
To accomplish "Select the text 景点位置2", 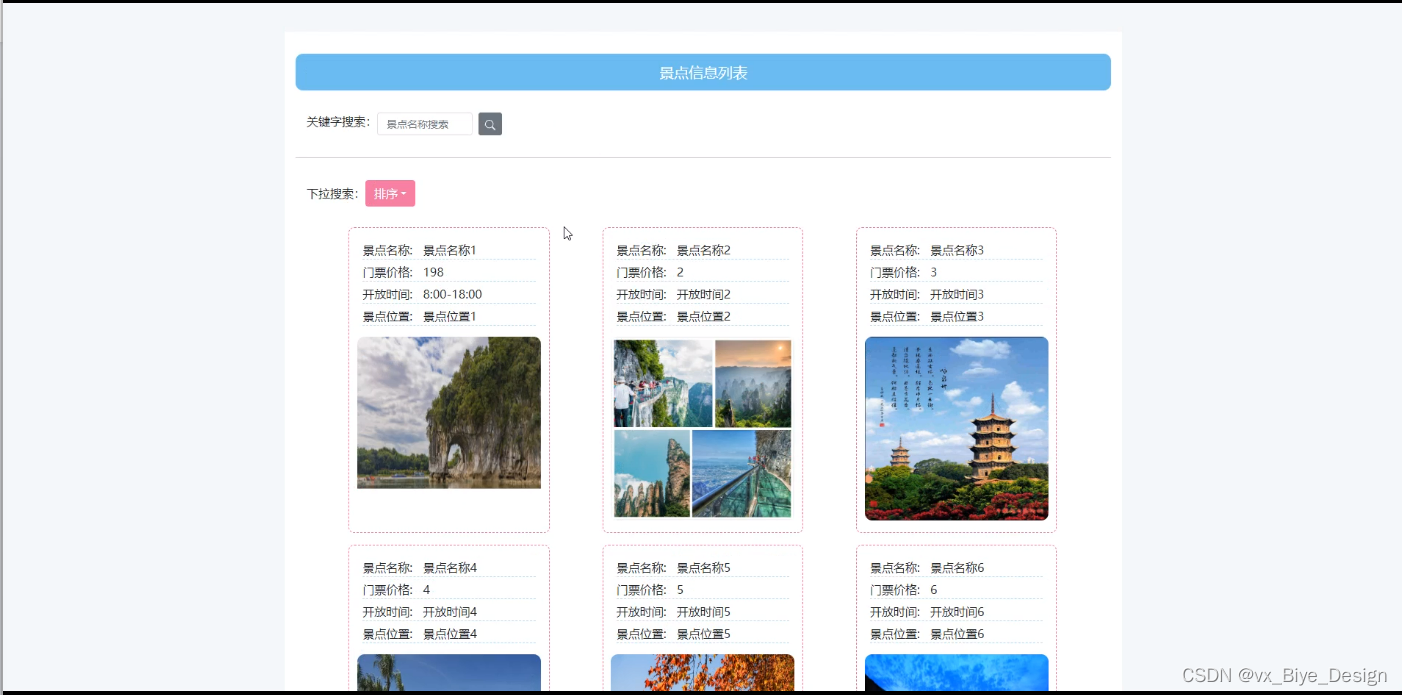I will (704, 316).
